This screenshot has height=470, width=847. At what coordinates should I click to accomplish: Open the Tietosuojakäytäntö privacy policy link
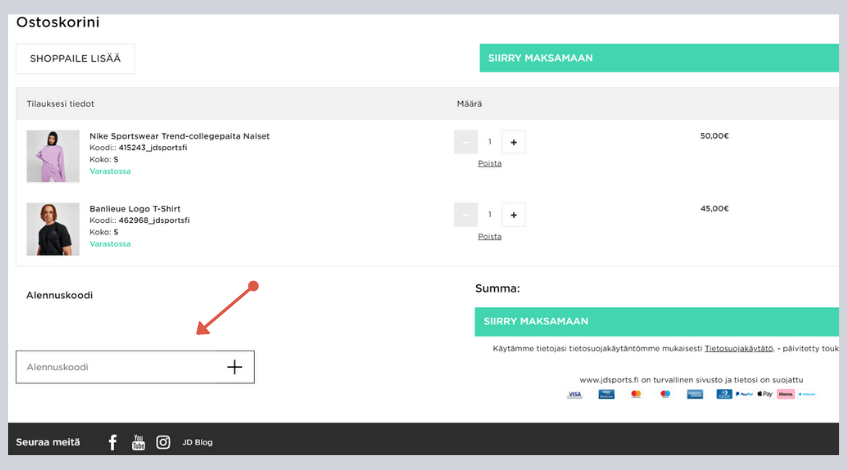[x=738, y=349]
